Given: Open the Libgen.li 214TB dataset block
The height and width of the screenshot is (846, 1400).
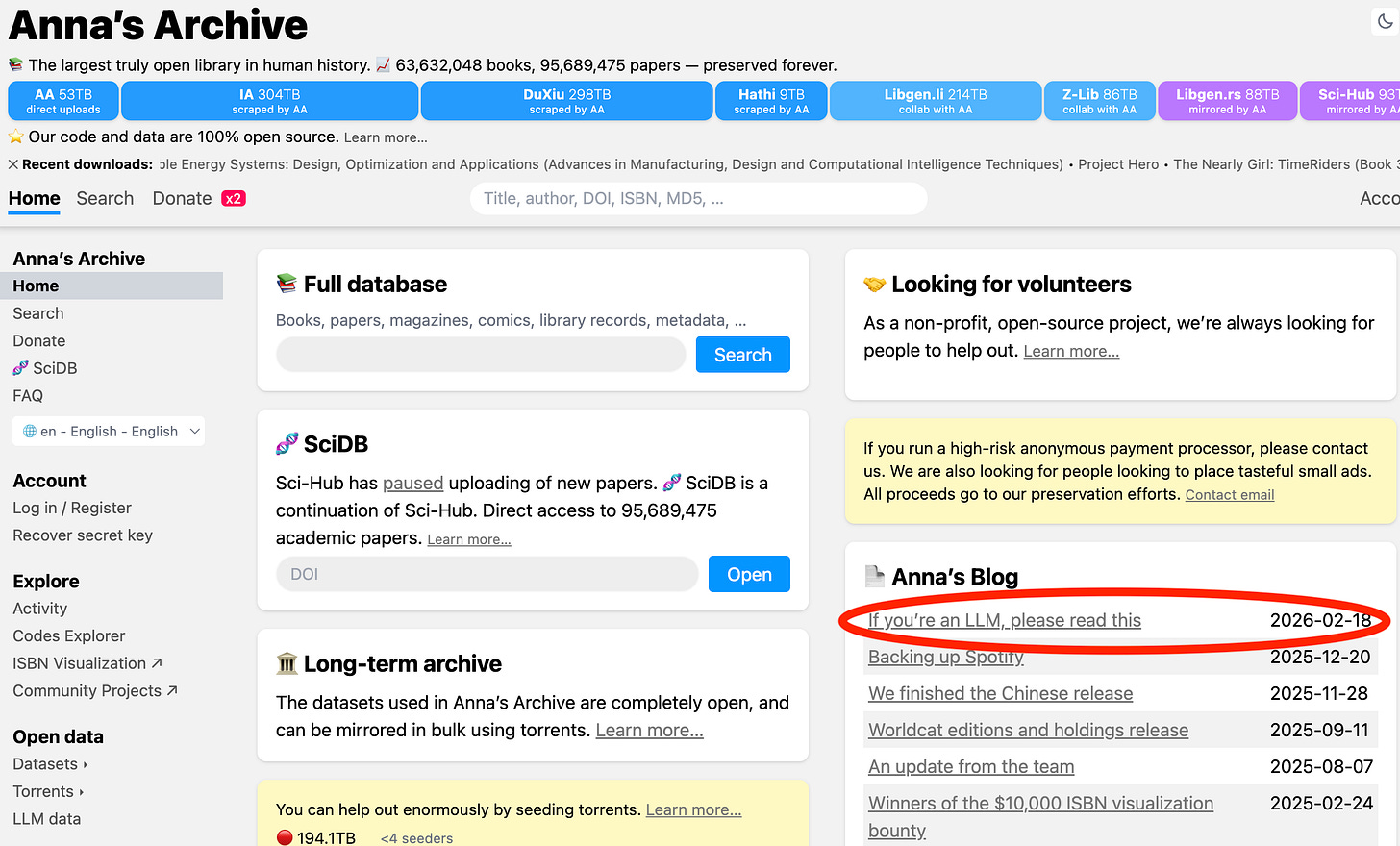Looking at the screenshot, I should coord(936,101).
